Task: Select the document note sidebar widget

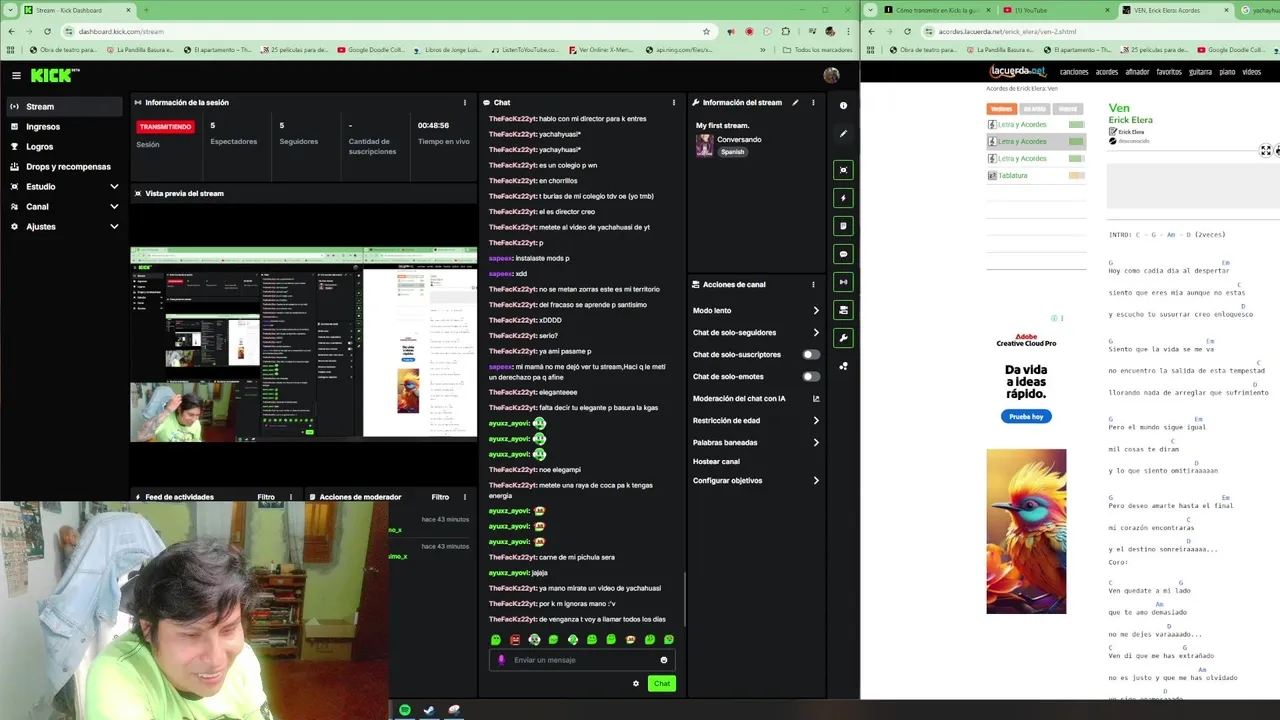Action: pyautogui.click(x=843, y=226)
